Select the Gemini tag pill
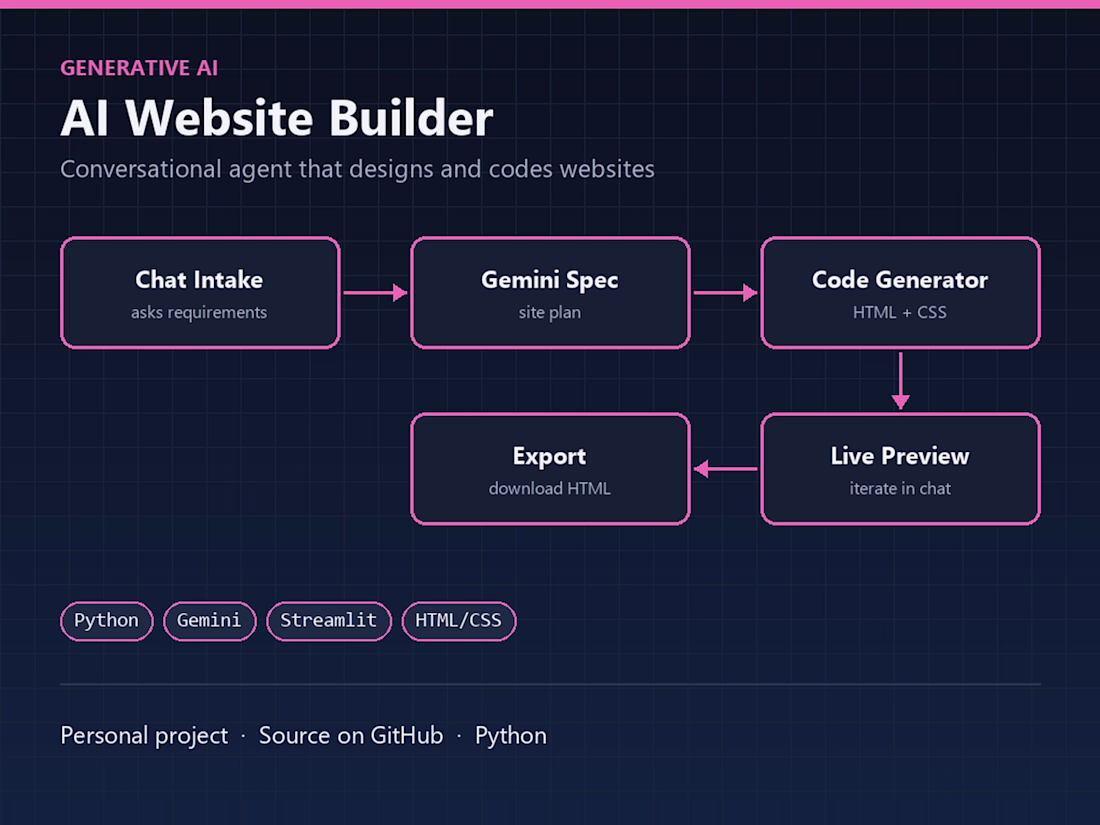Viewport: 1100px width, 825px height. [209, 621]
